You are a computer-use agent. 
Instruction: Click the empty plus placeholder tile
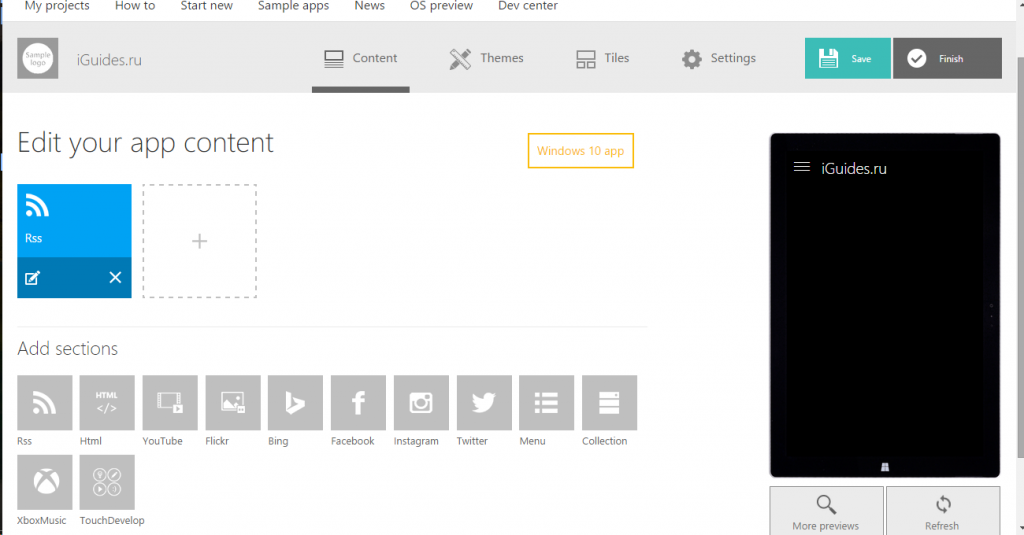(200, 241)
